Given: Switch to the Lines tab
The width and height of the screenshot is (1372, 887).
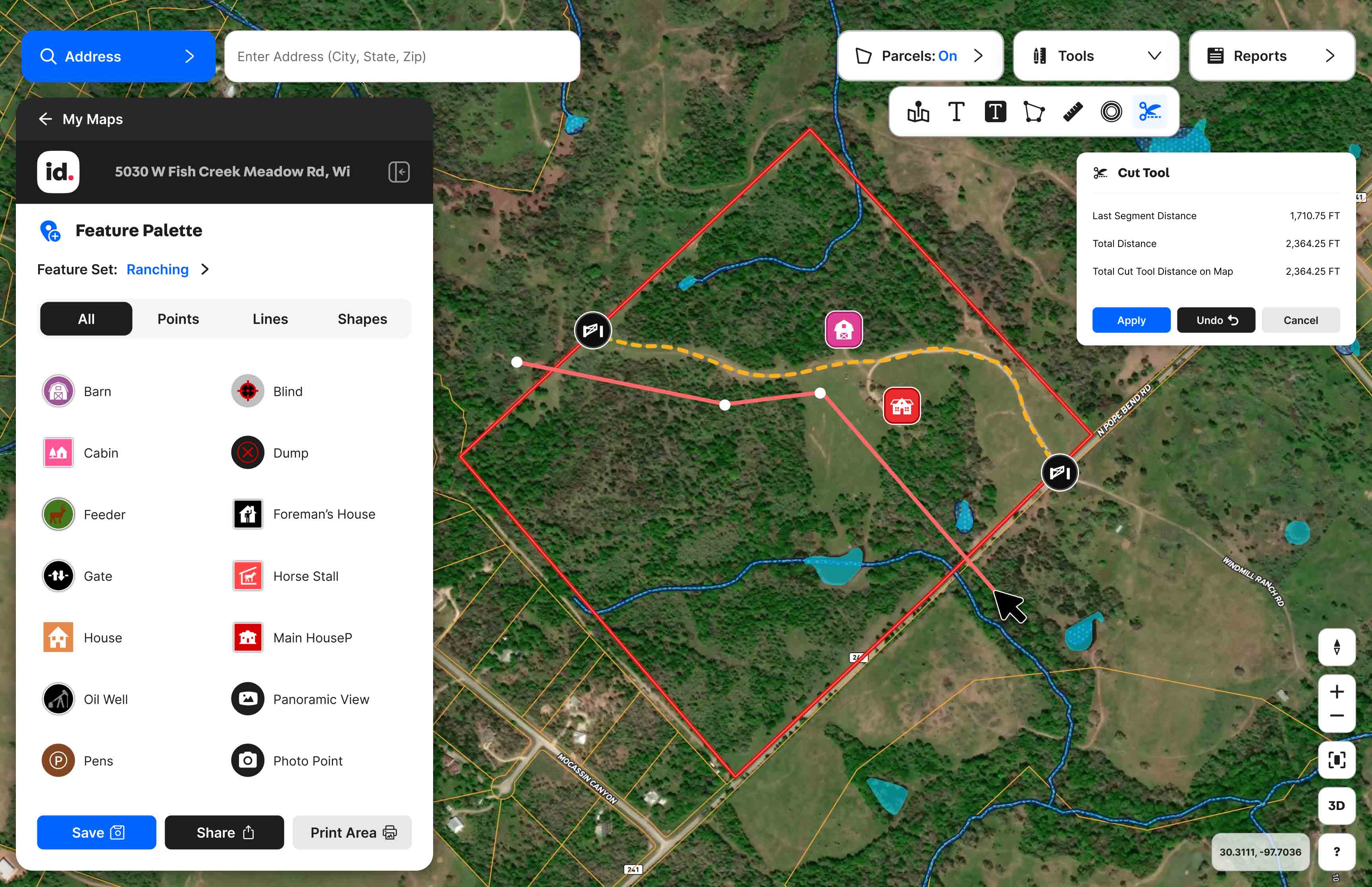Looking at the screenshot, I should click(x=270, y=318).
